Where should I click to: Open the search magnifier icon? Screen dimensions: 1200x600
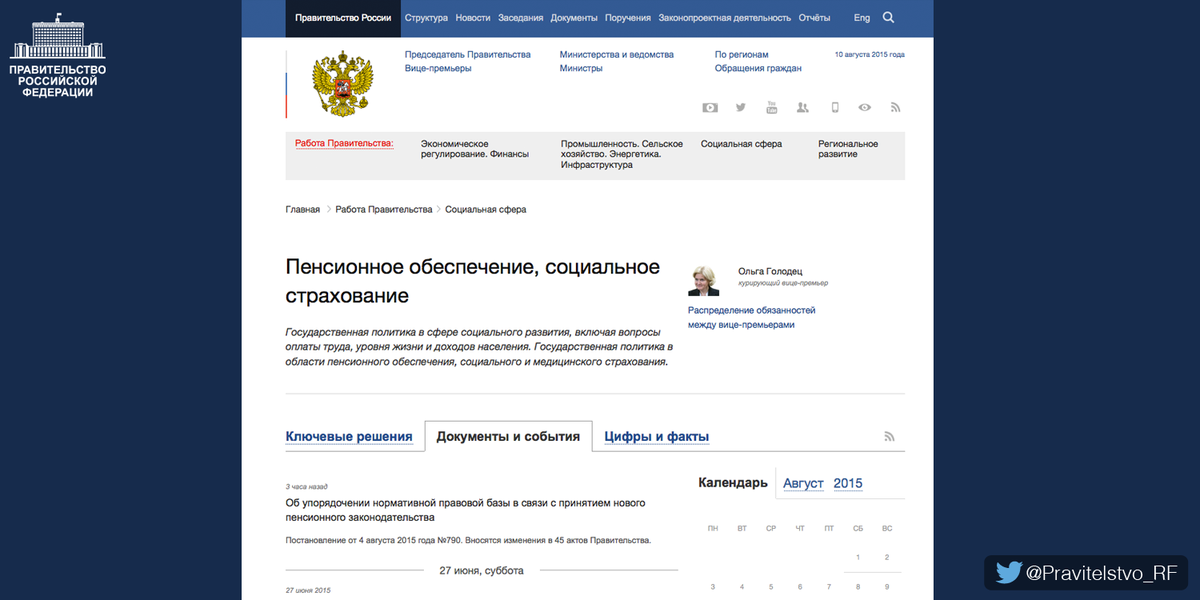pos(888,18)
